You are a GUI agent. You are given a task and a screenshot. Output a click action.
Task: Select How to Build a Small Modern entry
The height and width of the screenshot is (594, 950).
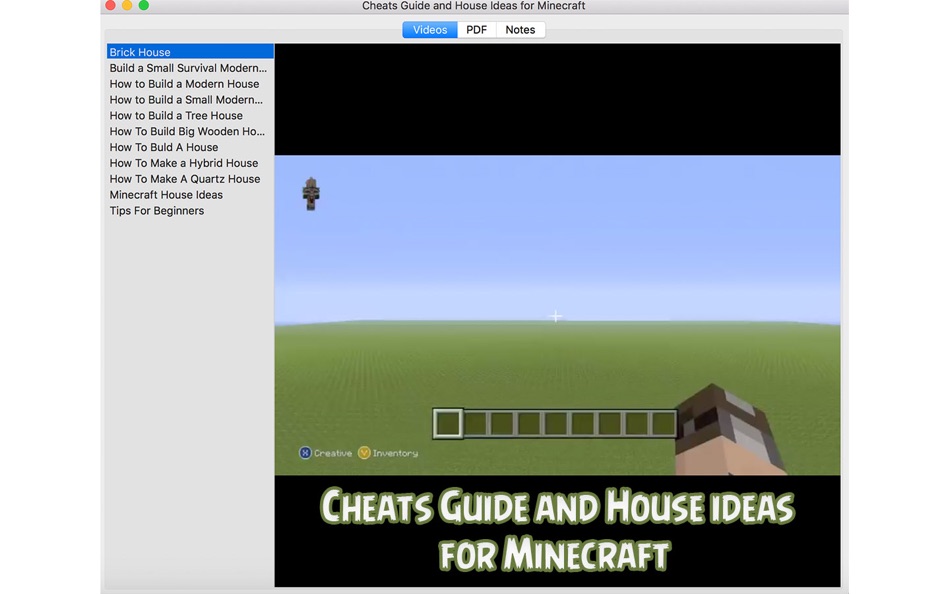pos(190,99)
